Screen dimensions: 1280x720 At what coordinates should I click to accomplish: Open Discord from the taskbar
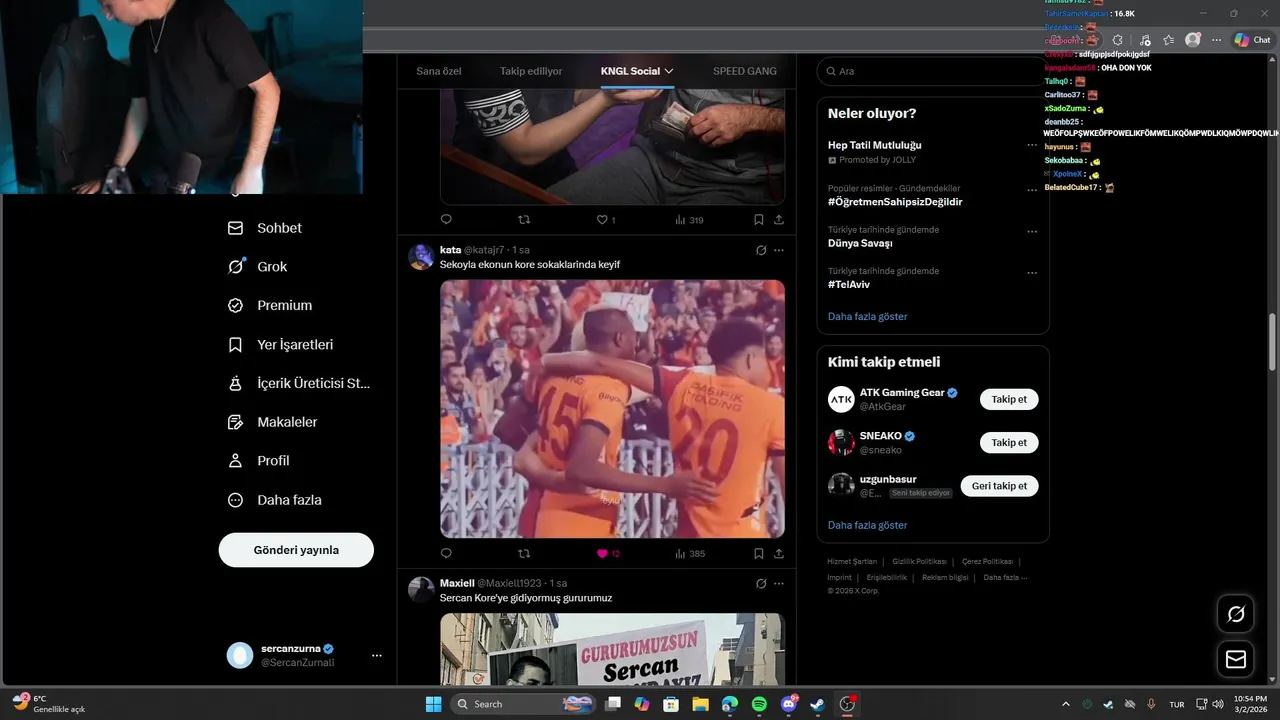click(789, 704)
